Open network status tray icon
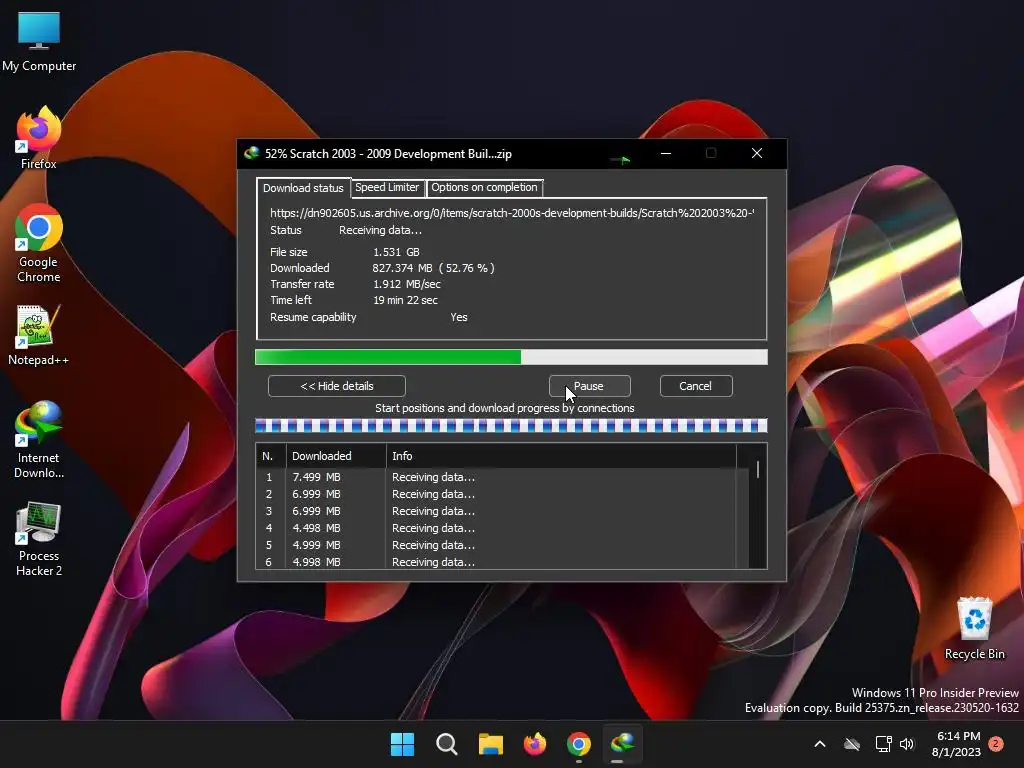The height and width of the screenshot is (768, 1024). 883,744
